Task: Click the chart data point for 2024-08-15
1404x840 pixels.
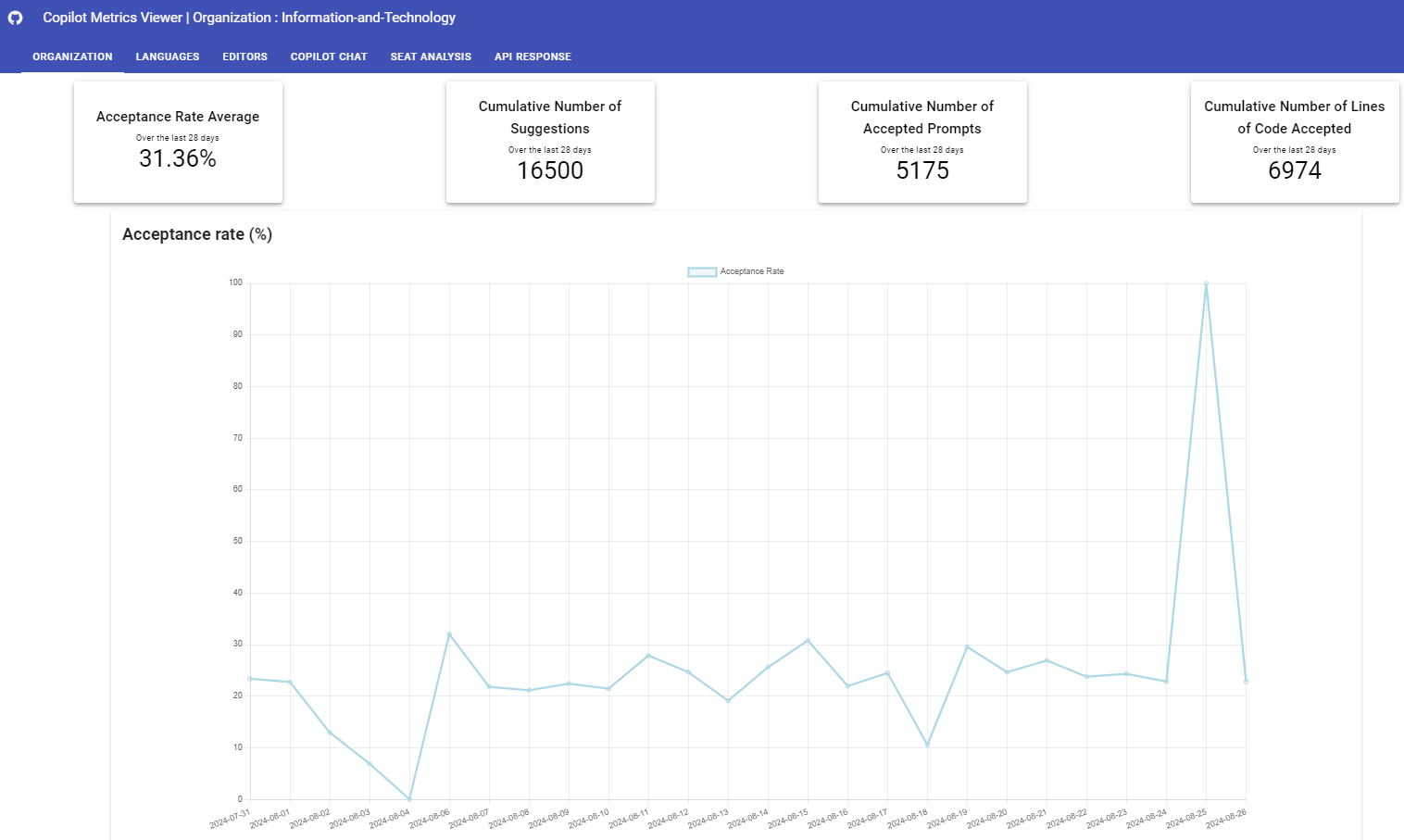Action: (808, 640)
